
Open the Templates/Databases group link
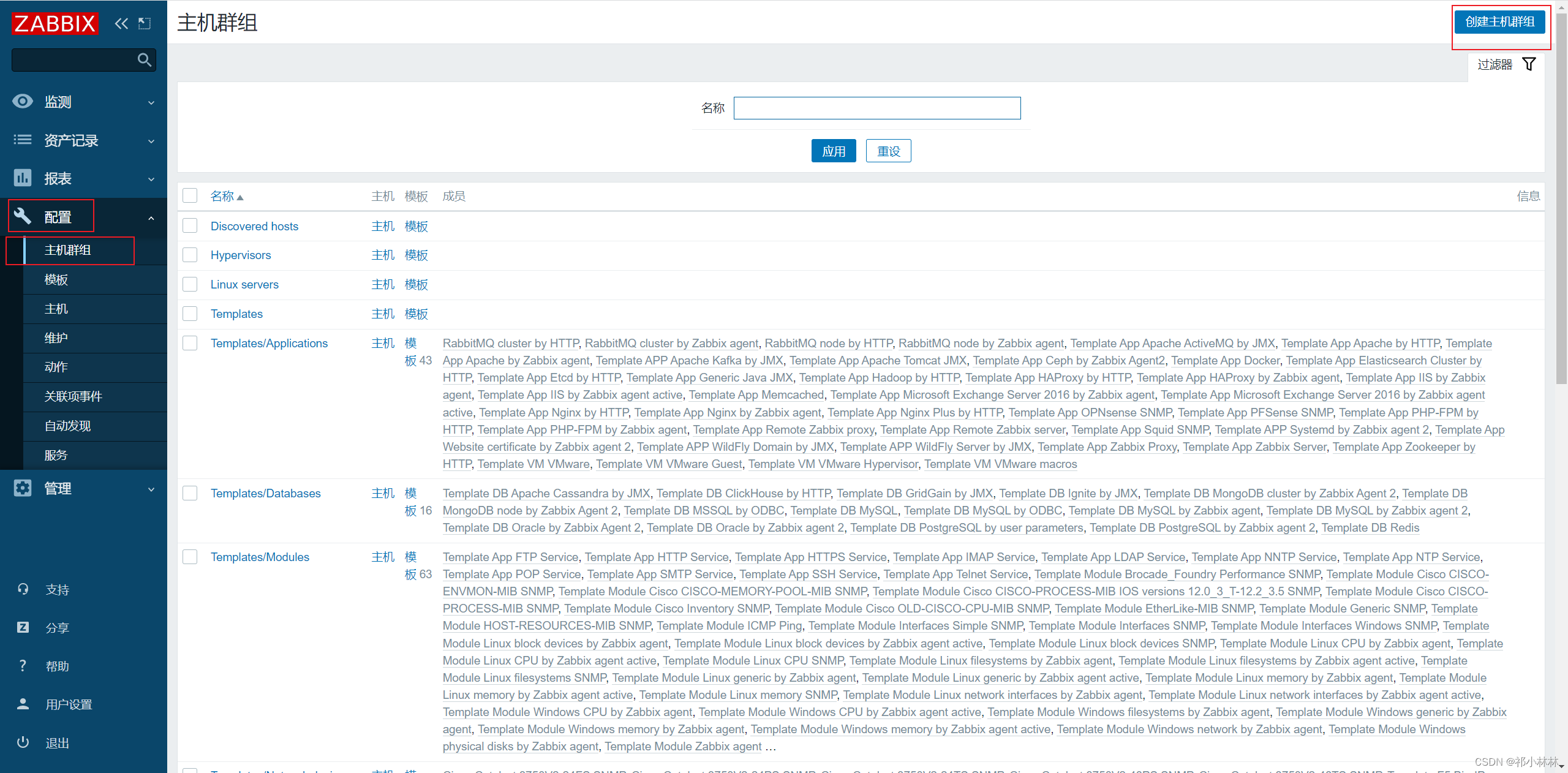[265, 493]
